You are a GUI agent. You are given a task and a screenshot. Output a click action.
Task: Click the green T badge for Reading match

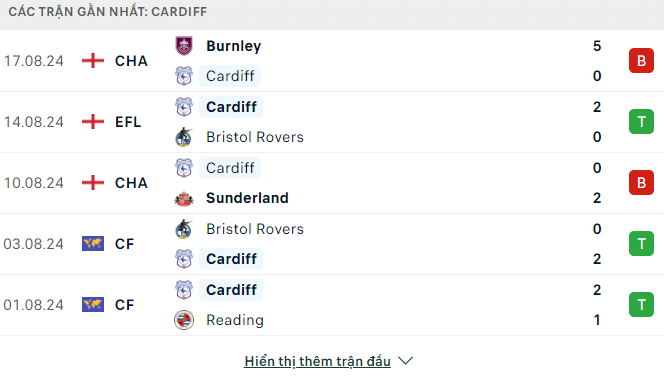[x=641, y=305]
